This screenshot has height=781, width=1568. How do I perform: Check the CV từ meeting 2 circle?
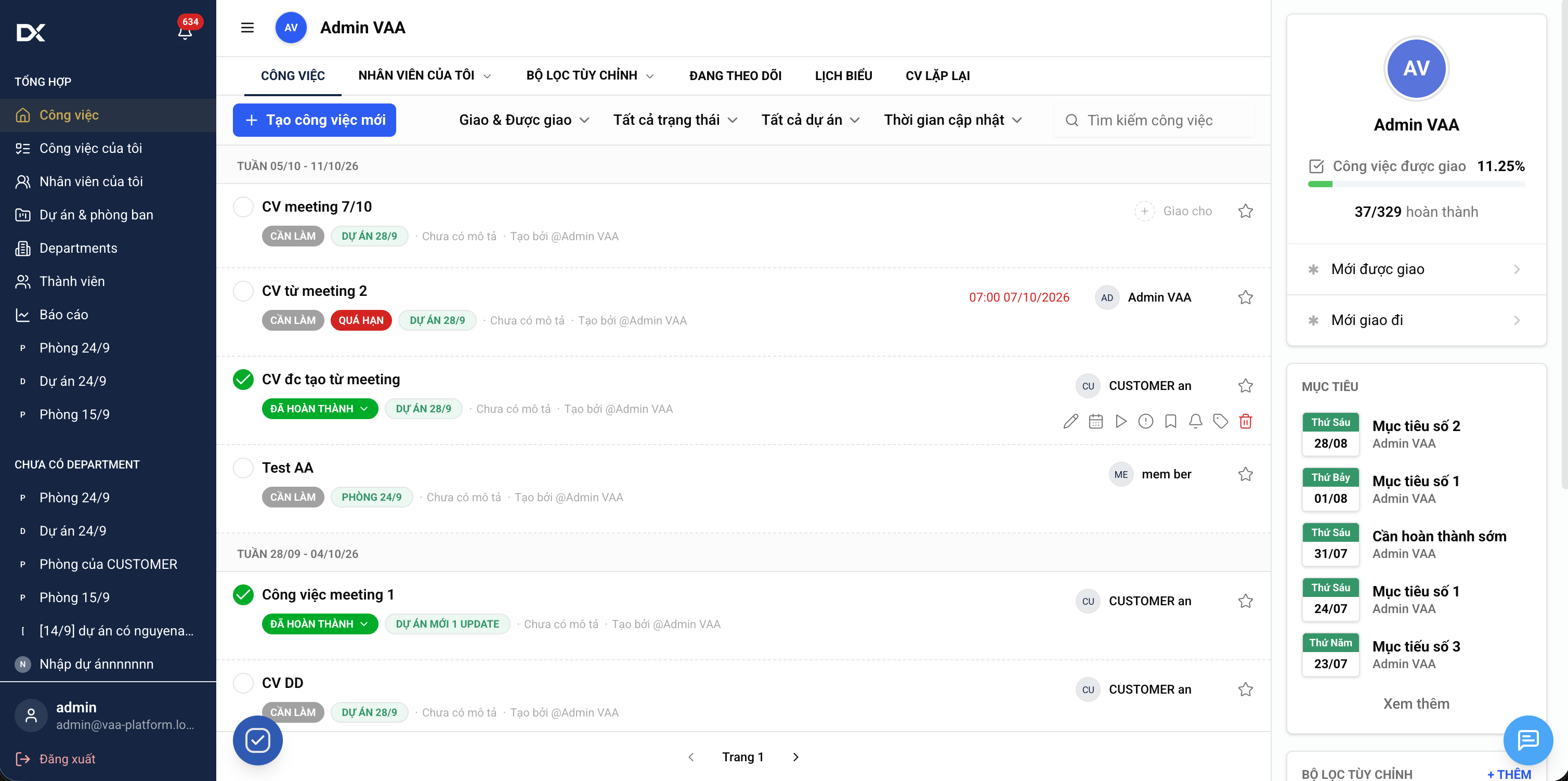pos(243,291)
